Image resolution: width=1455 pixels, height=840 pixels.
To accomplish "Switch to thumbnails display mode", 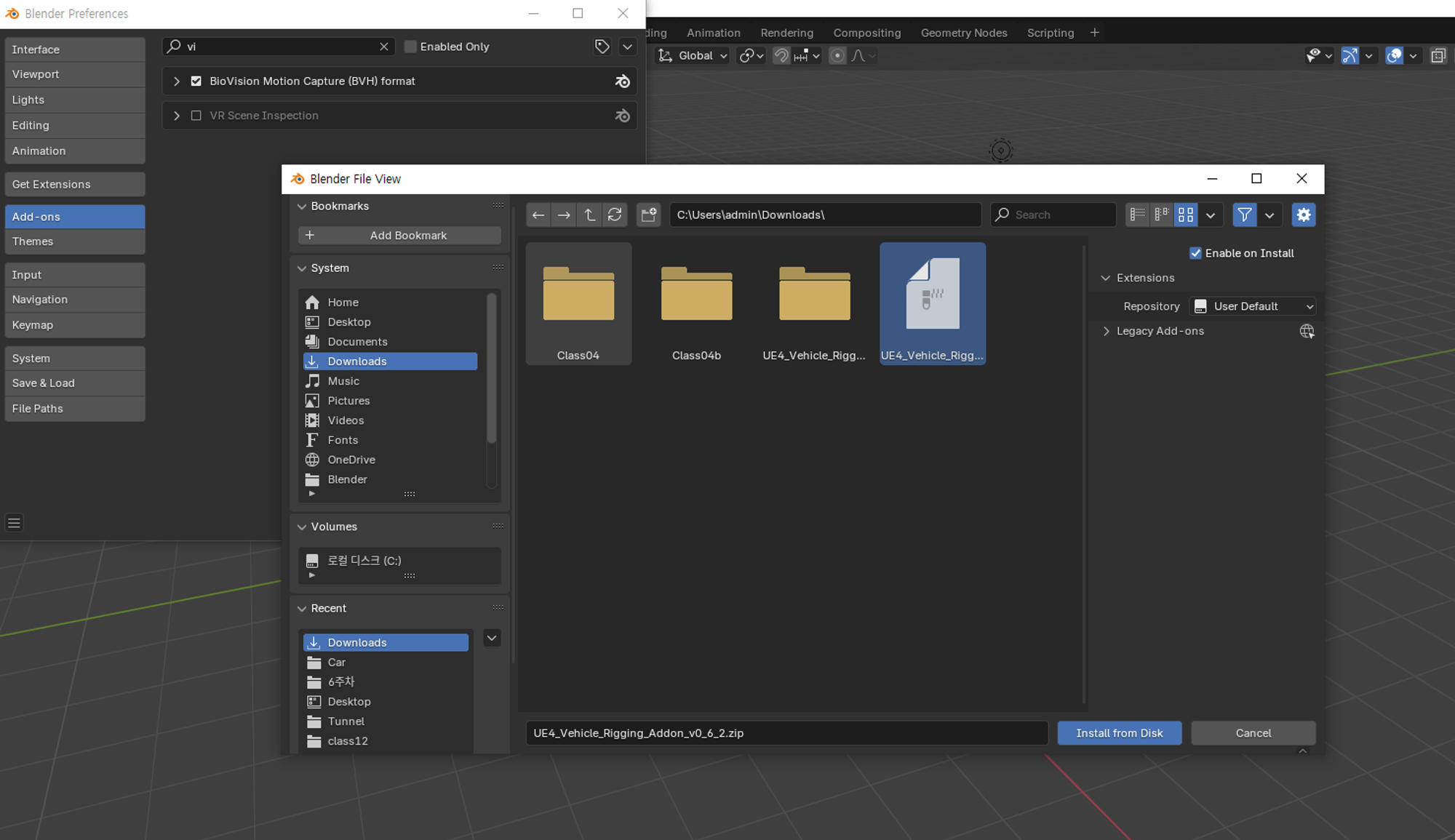I will point(1186,215).
